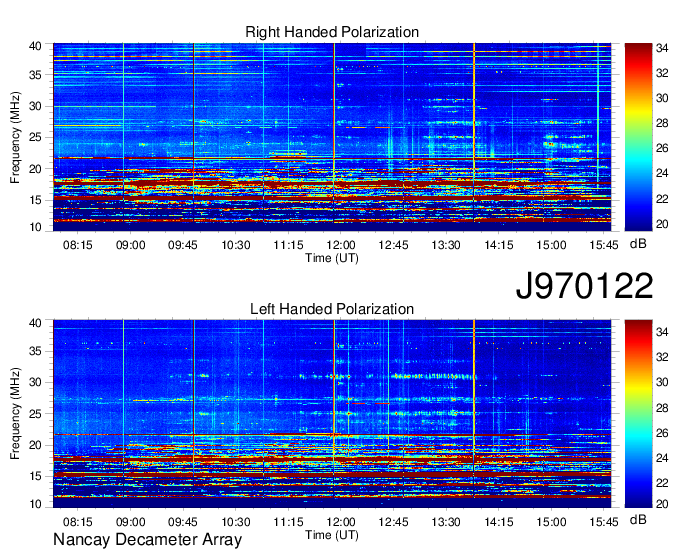Click the 13:30 time tick of Right Handed plot
Image resolution: width=680 pixels, height=552 pixels.
(x=446, y=245)
